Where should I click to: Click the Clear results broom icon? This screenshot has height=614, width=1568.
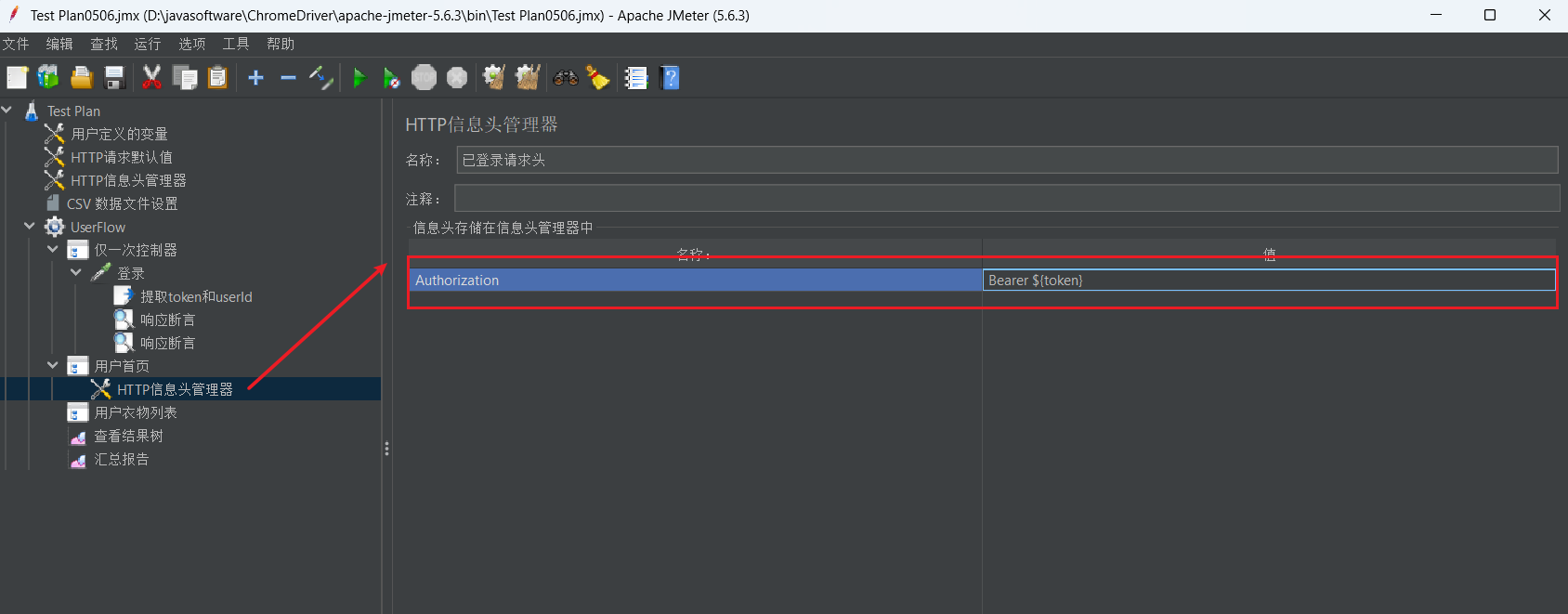494,78
